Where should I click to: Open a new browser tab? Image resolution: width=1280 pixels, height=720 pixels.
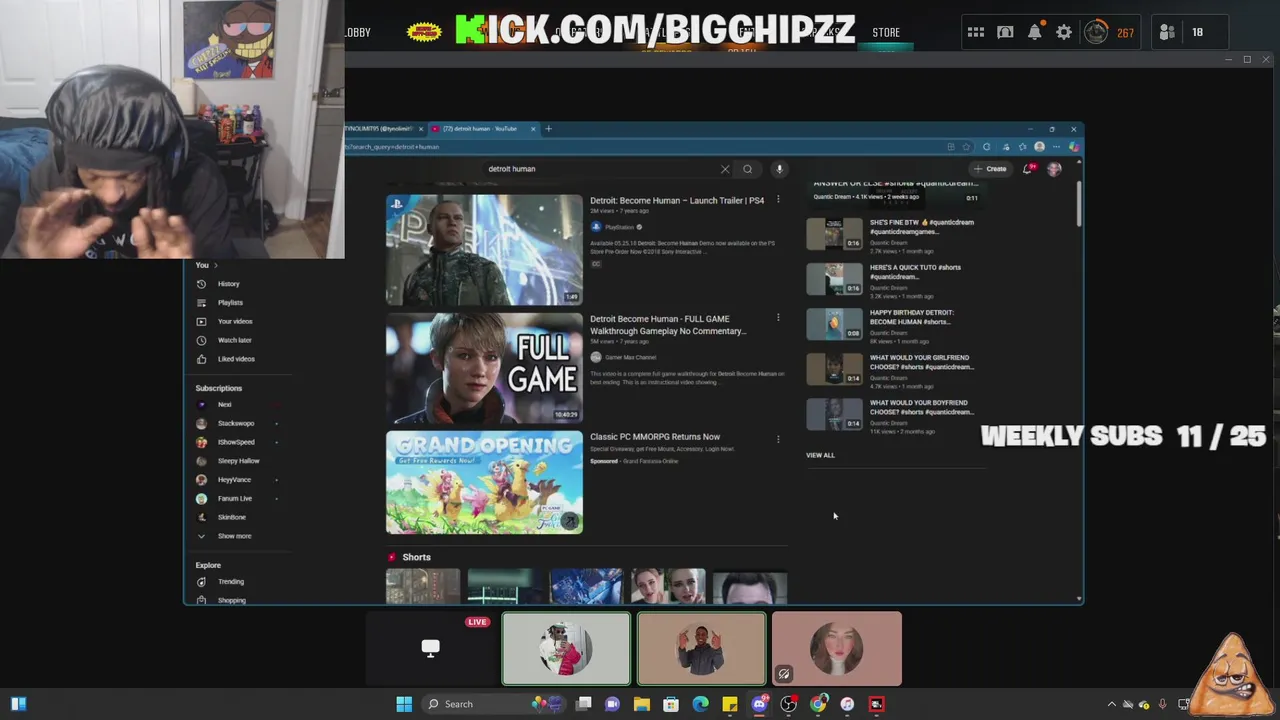point(548,129)
